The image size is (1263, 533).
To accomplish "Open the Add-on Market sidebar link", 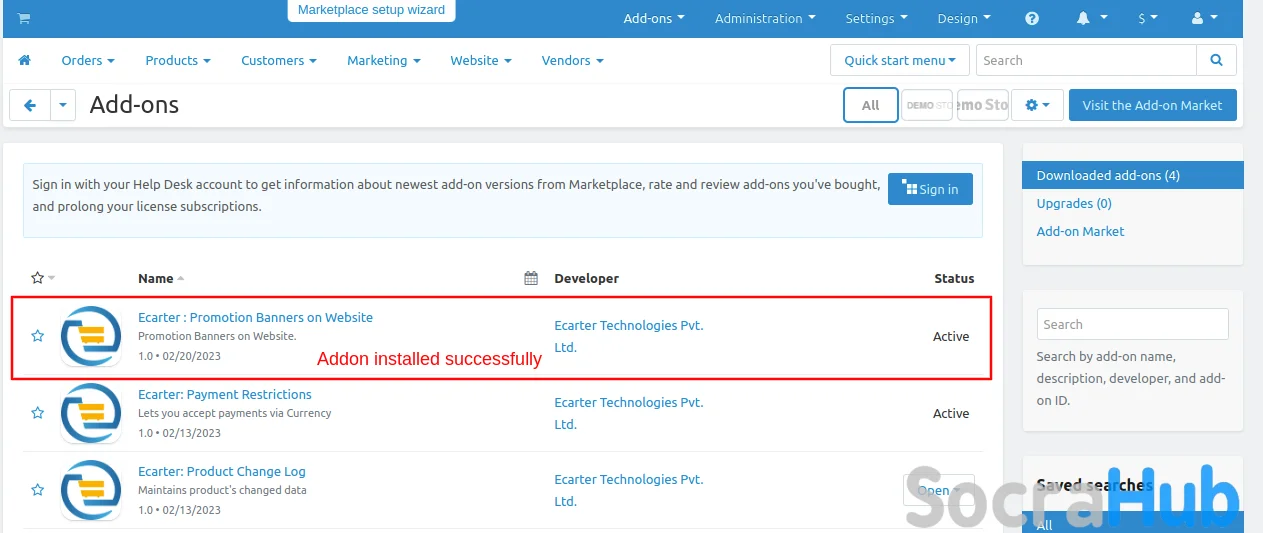I will pos(1080,231).
